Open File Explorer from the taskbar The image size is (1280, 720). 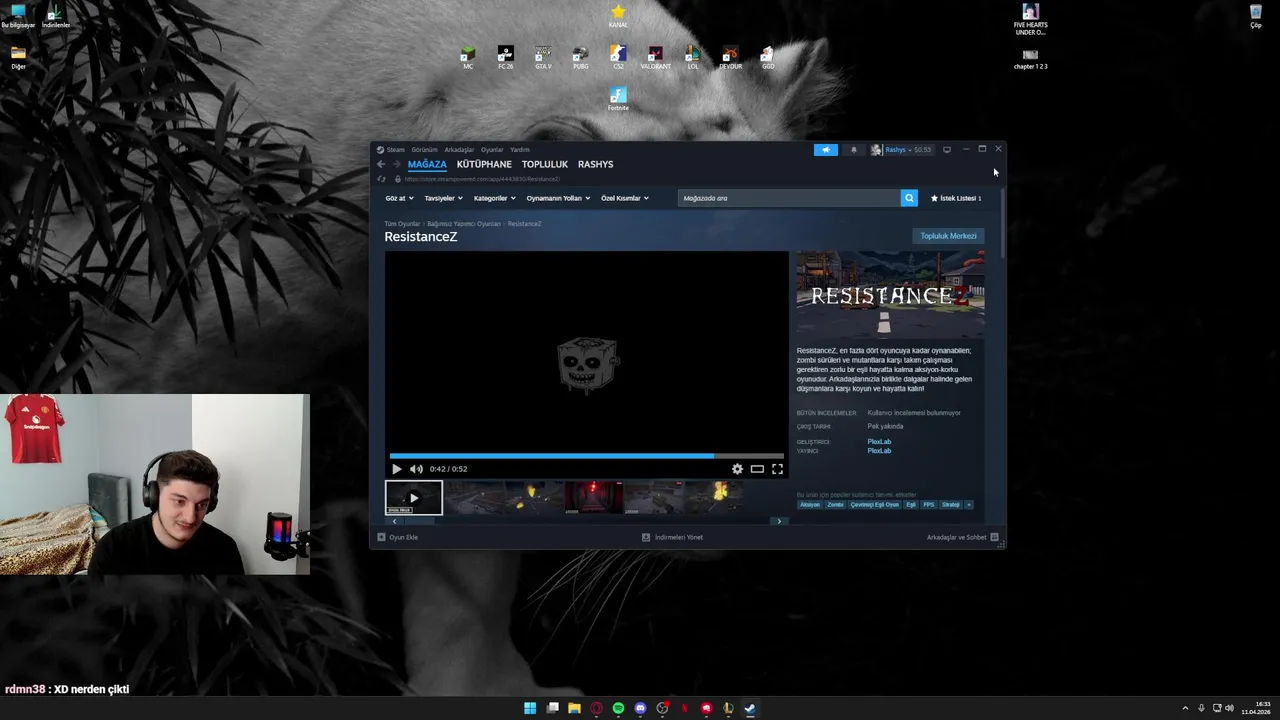pyautogui.click(x=574, y=708)
